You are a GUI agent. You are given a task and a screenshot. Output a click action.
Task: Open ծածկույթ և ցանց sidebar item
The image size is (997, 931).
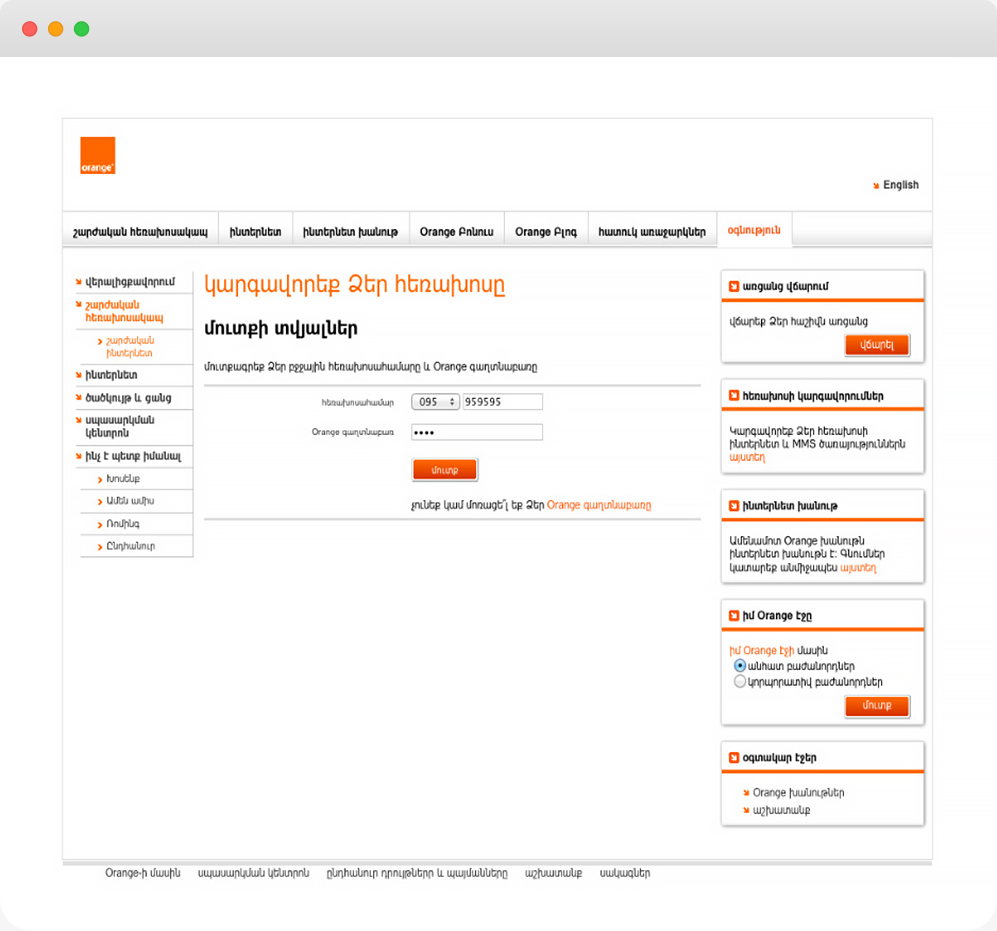click(x=128, y=398)
